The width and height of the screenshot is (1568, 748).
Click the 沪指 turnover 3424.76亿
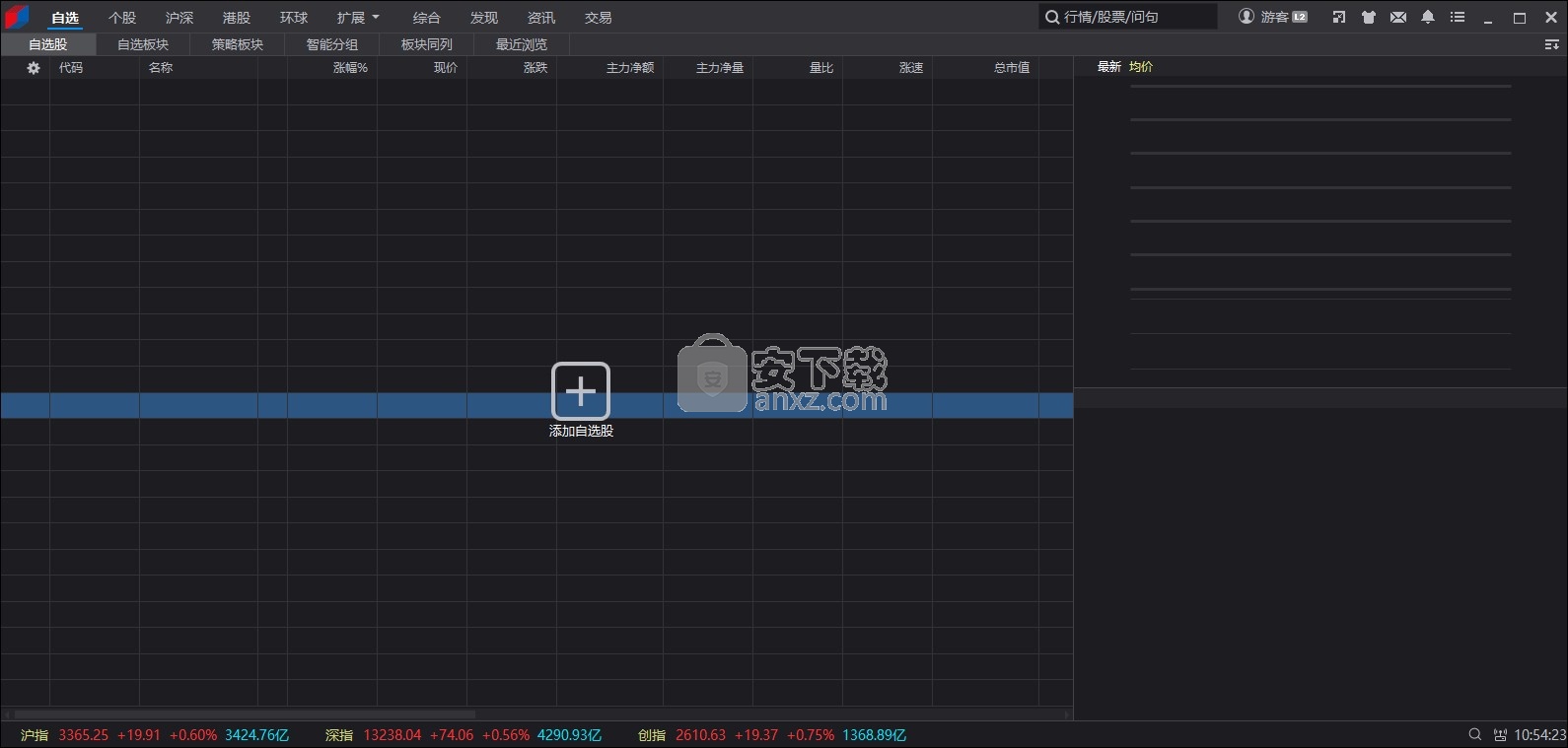pyautogui.click(x=257, y=735)
